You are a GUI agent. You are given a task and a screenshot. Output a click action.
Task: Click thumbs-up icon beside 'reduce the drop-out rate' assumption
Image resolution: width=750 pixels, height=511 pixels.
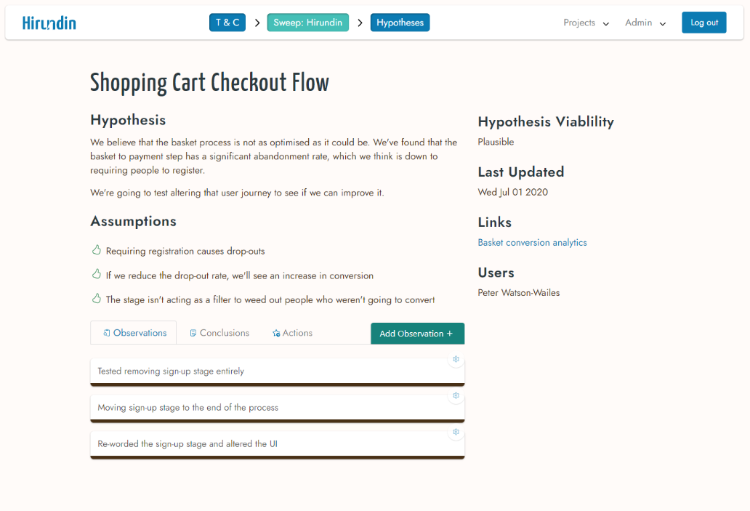coord(97,274)
